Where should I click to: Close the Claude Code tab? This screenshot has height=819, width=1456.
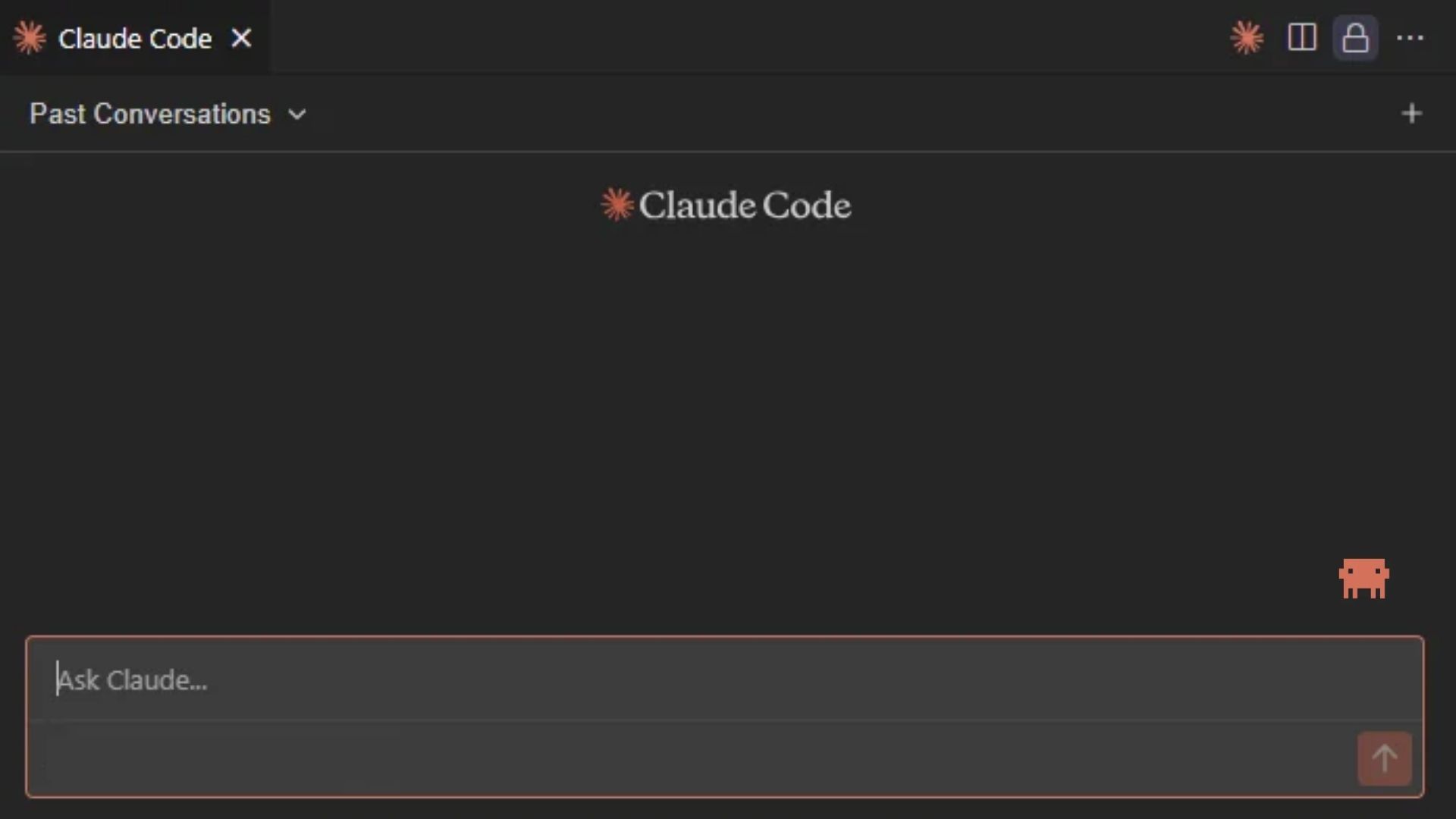pyautogui.click(x=241, y=38)
